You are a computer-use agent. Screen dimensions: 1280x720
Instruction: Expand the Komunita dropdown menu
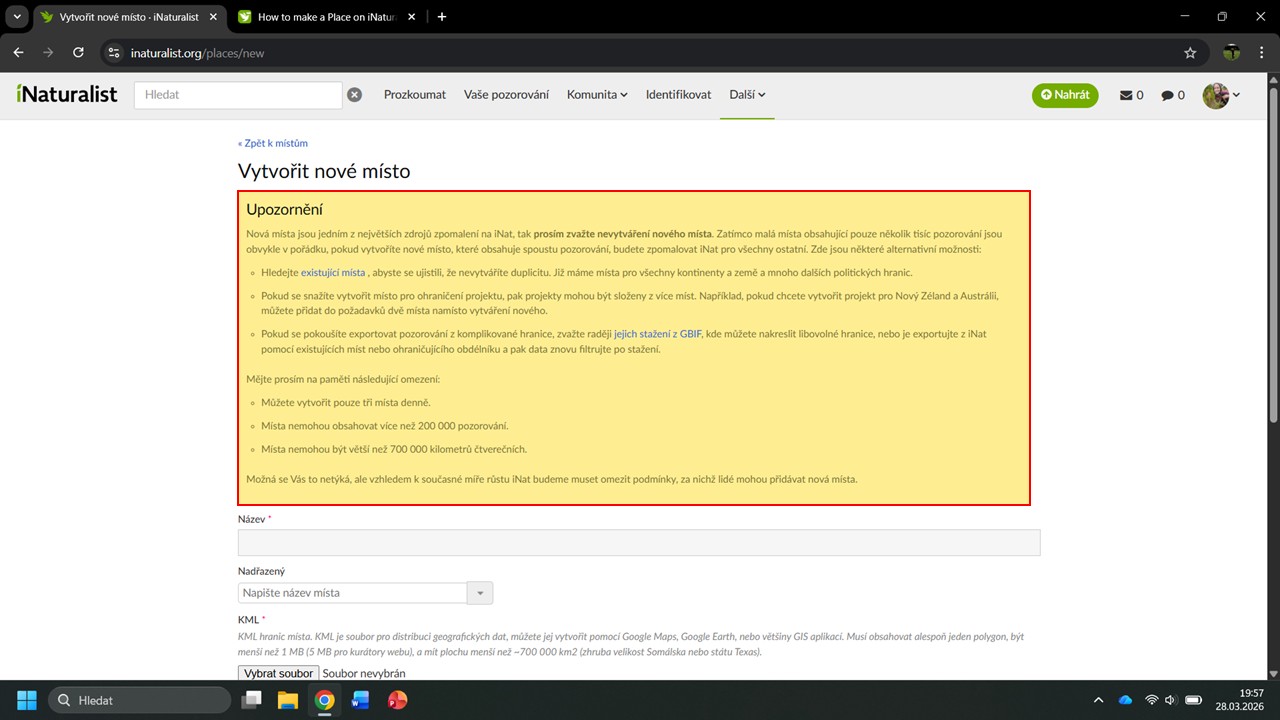pos(597,95)
